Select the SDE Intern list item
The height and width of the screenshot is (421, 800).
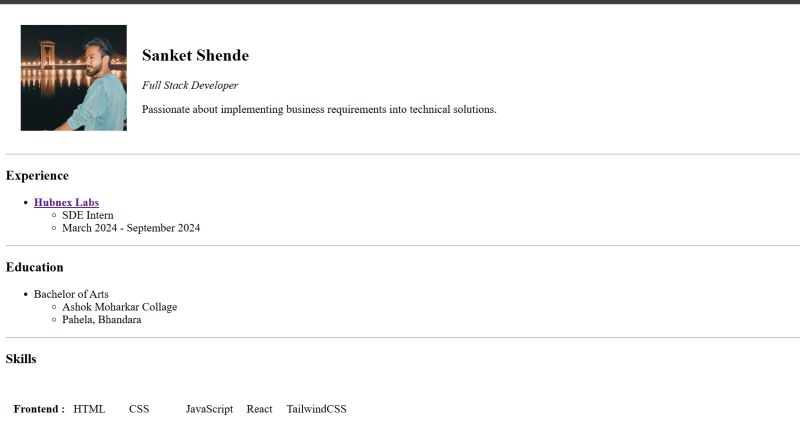(88, 216)
